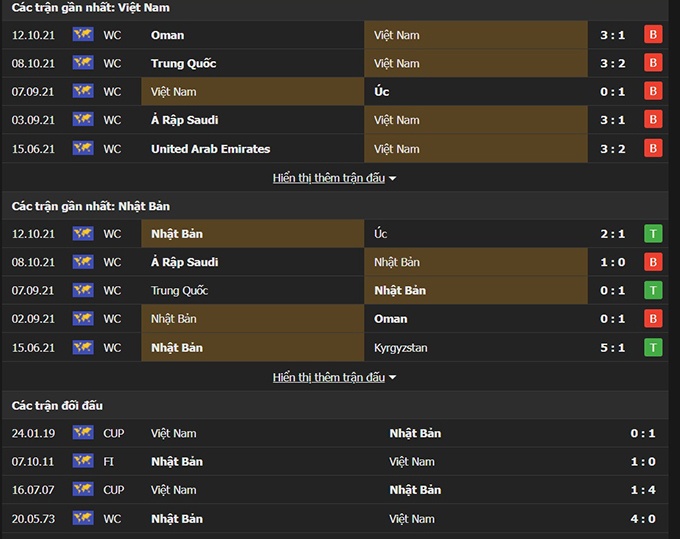
Task: Open the United Arab Emirates vs Việt Nam match
Action: pyautogui.click(x=210, y=149)
